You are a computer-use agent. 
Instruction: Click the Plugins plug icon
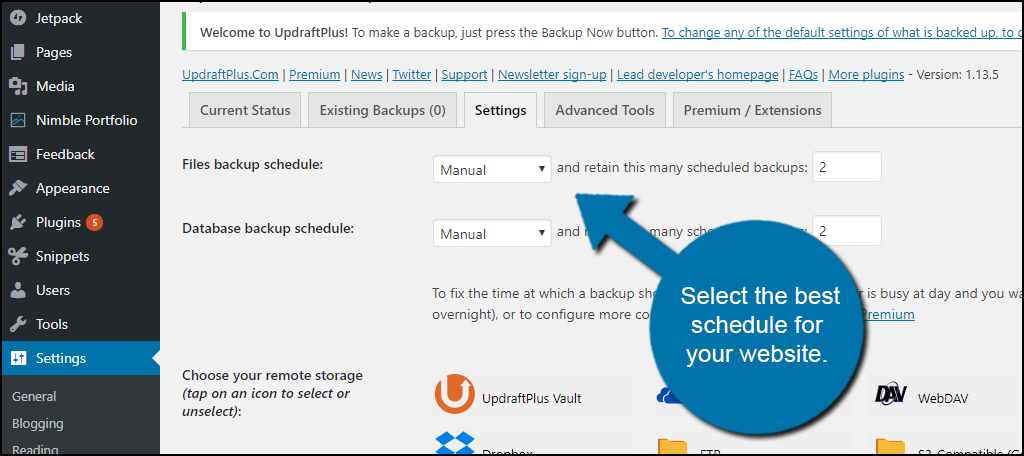pos(17,222)
